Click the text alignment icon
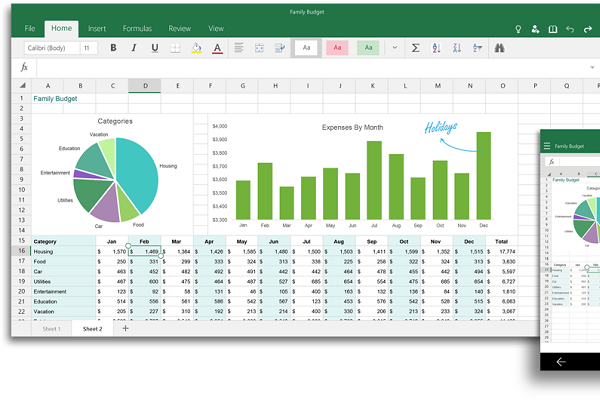Screen dimensions: 600x400 [240, 48]
